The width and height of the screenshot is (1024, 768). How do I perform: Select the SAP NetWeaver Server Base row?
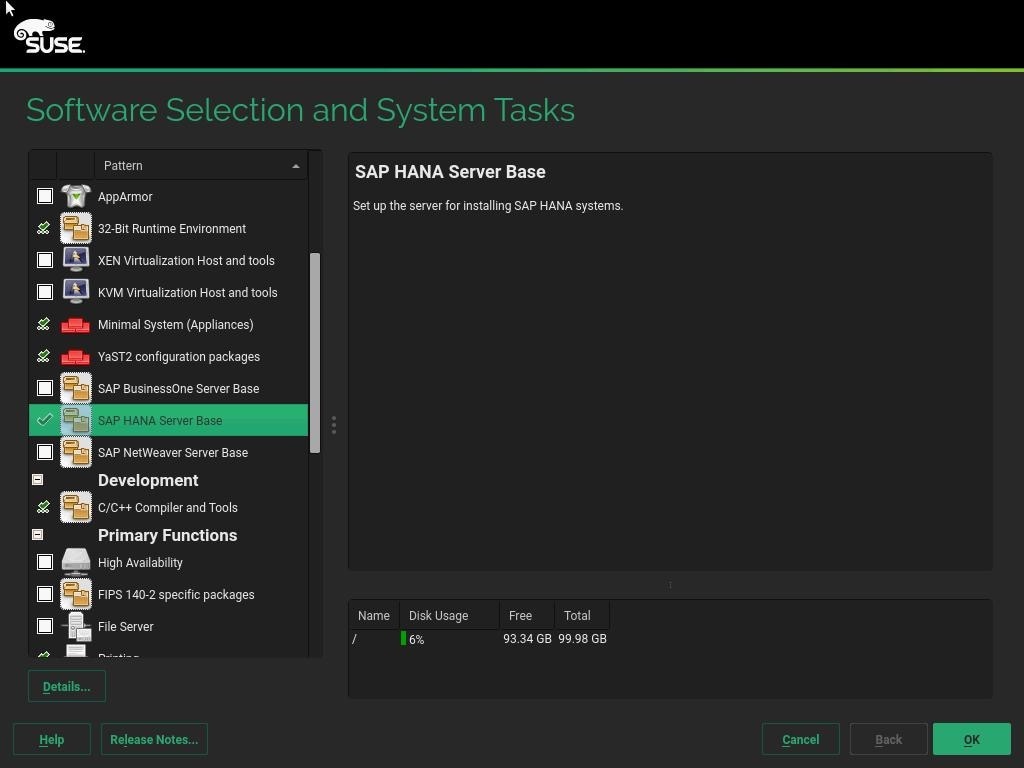click(168, 452)
